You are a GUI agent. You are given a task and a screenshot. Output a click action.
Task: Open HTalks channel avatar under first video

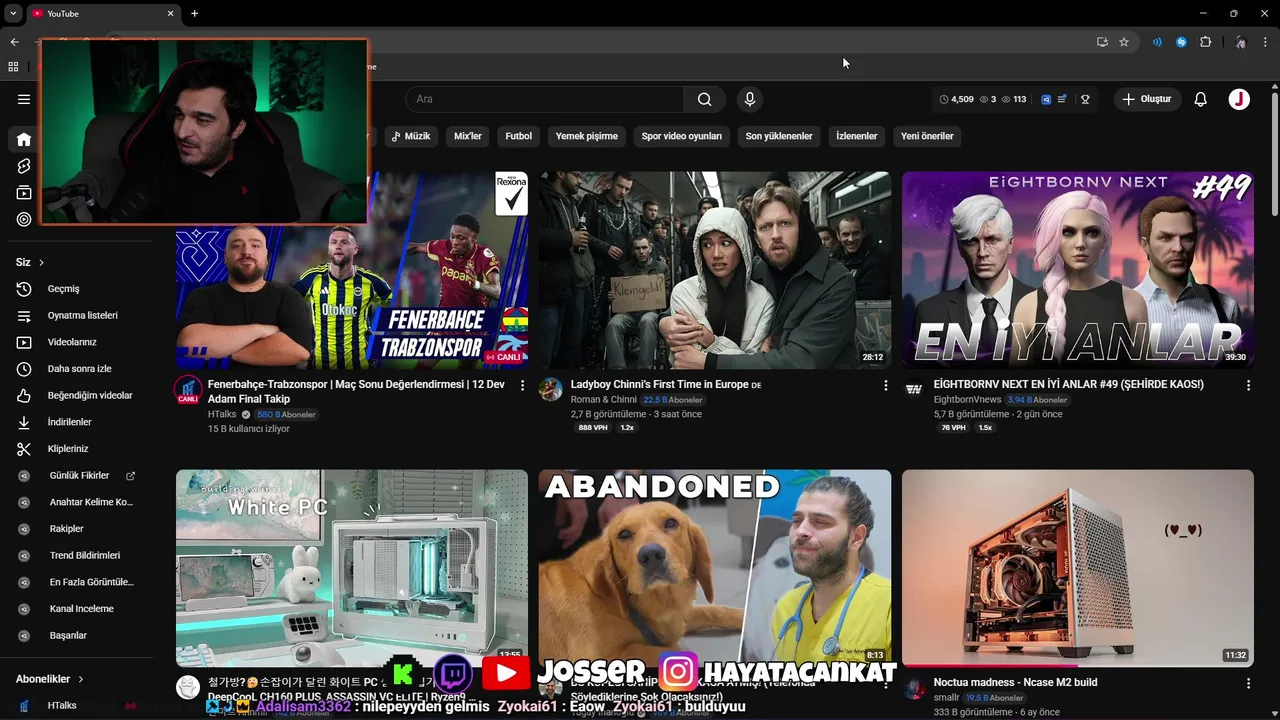[x=188, y=390]
